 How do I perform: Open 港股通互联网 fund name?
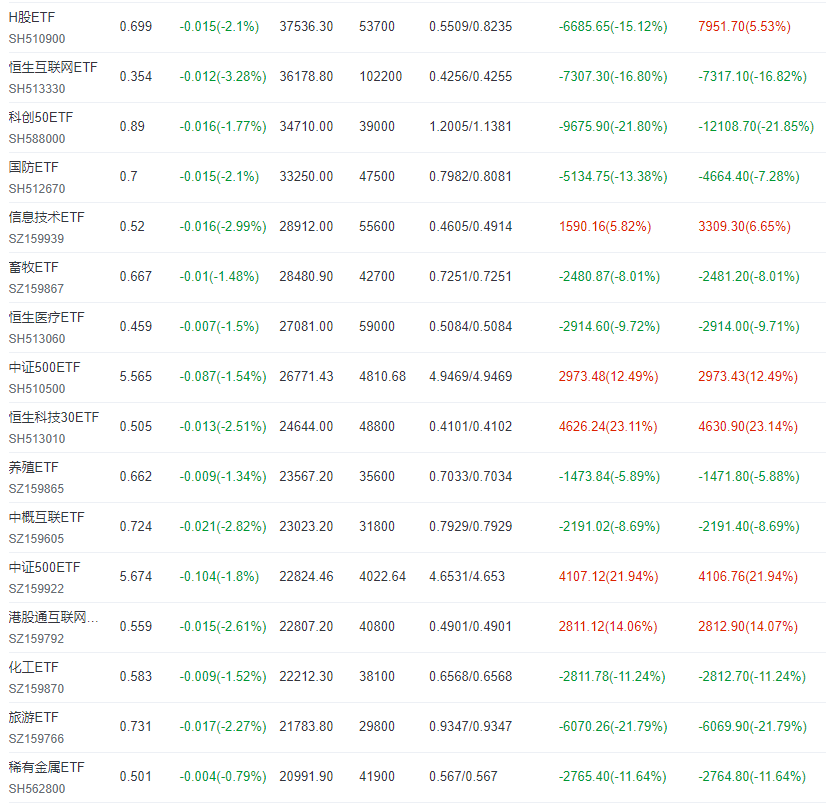(x=53, y=618)
